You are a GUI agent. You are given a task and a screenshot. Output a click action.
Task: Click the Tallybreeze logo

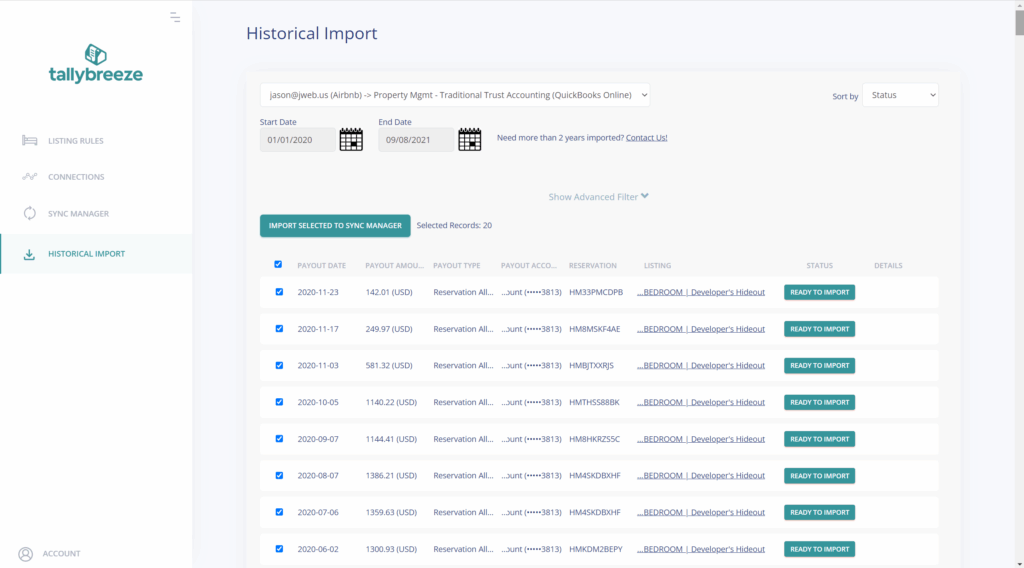click(95, 62)
